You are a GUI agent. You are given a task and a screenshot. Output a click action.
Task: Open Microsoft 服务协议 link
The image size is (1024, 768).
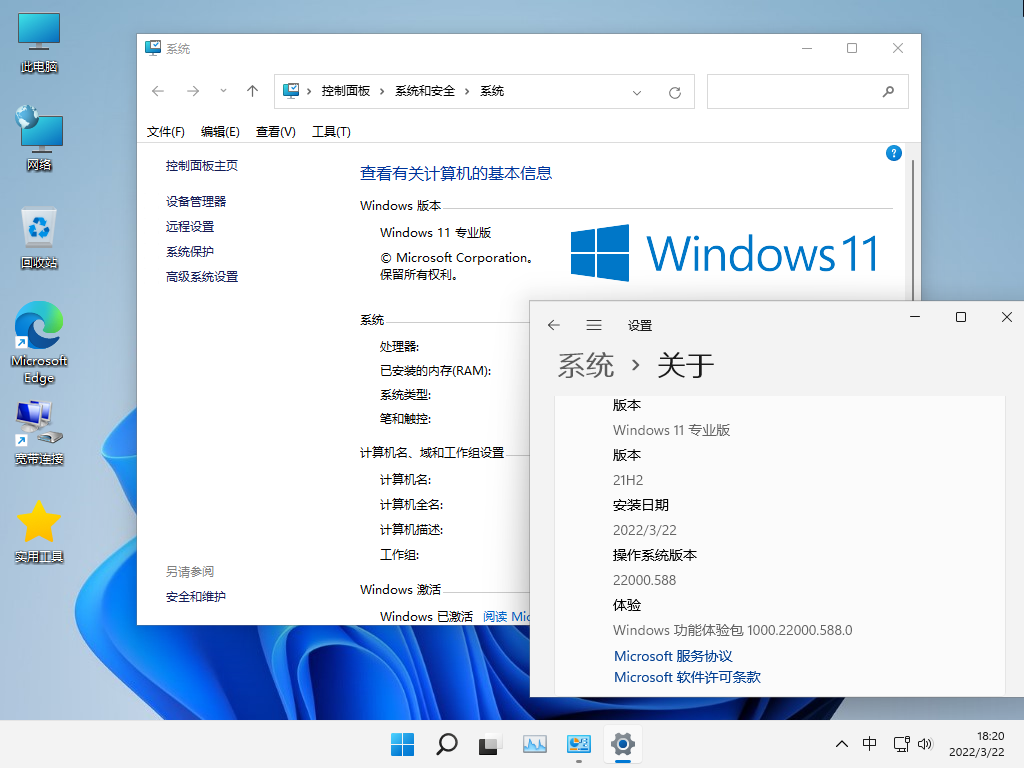click(673, 656)
